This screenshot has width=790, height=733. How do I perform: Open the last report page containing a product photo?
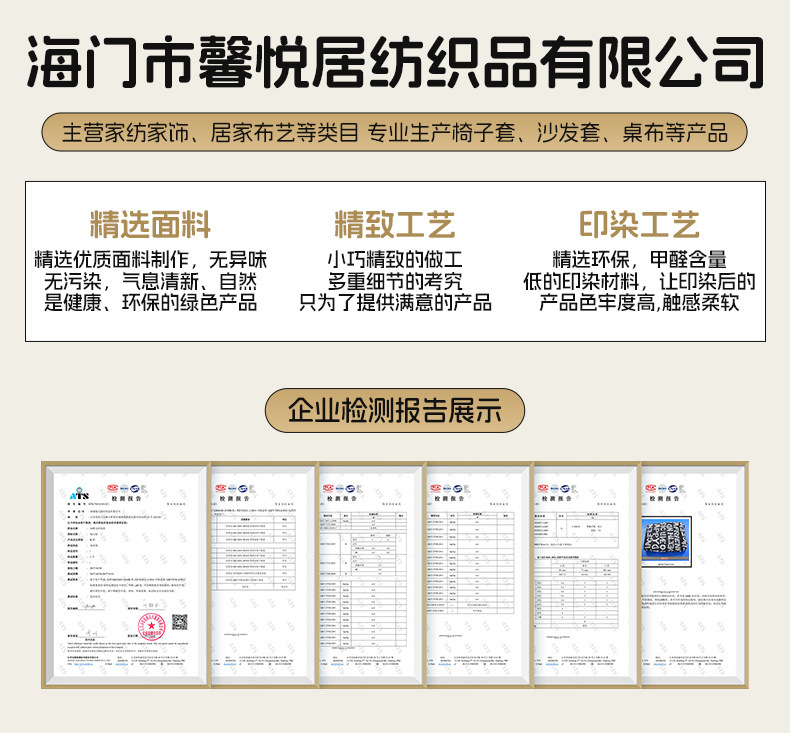[x=695, y=575]
